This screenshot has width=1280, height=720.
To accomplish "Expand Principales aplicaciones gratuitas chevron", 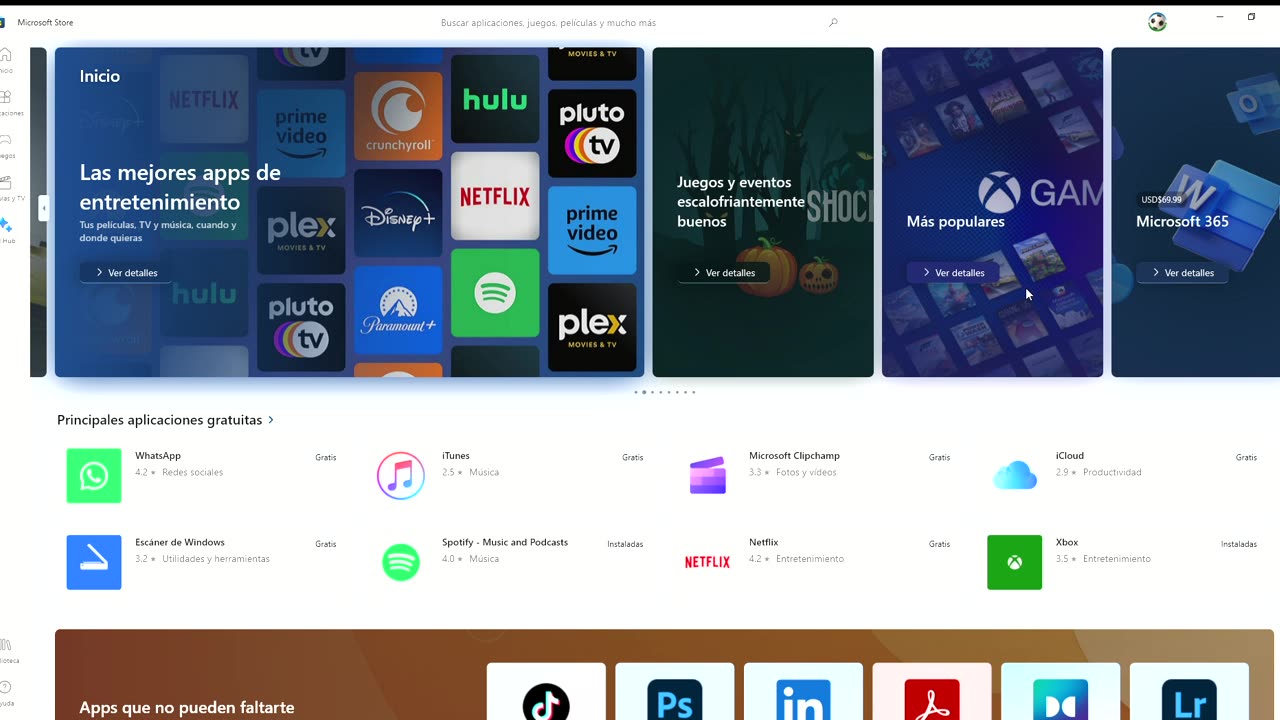I will [271, 420].
